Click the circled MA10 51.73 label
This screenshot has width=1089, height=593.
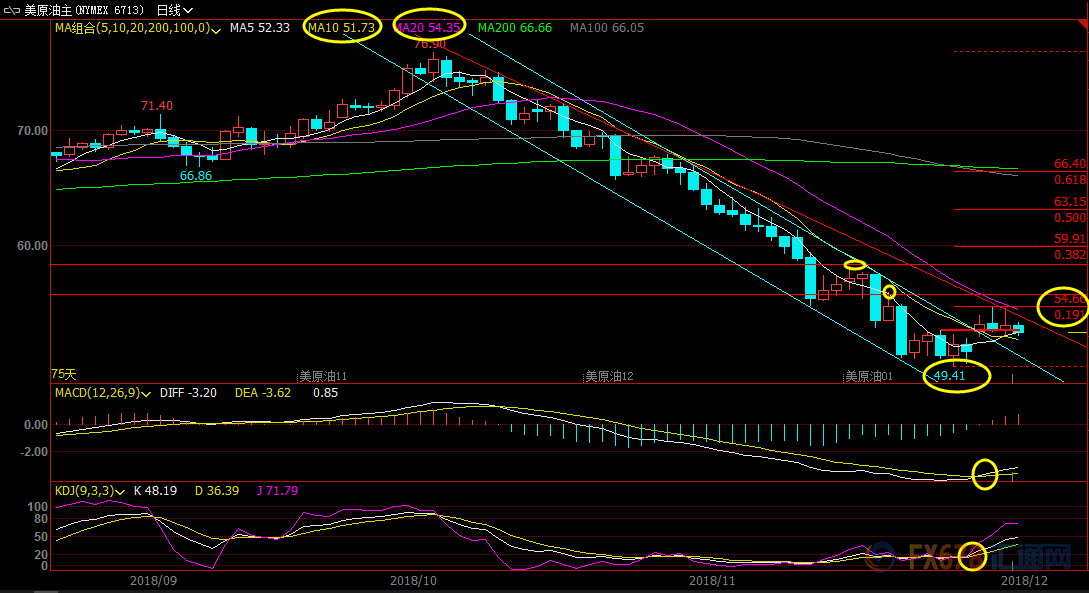[342, 28]
